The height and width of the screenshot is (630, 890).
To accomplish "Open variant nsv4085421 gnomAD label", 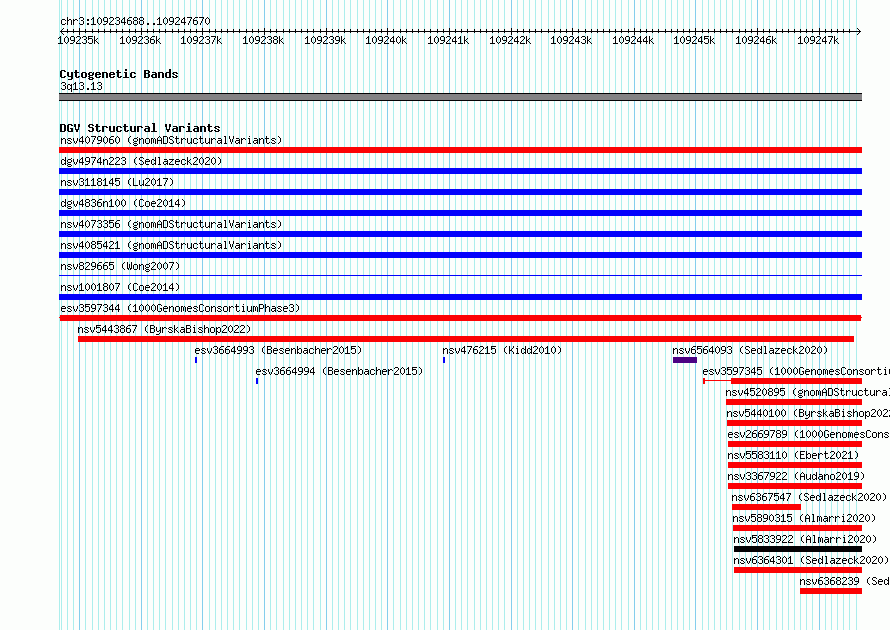I will (171, 245).
